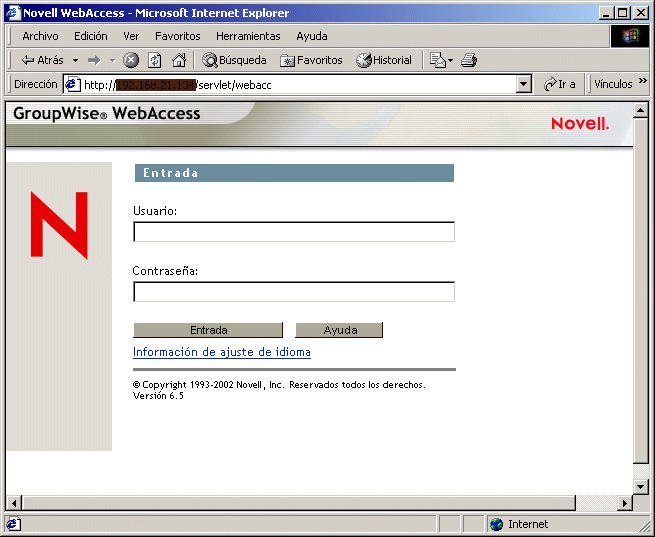655x537 pixels.
Task: Click the Novell logo in page header
Action: [580, 124]
